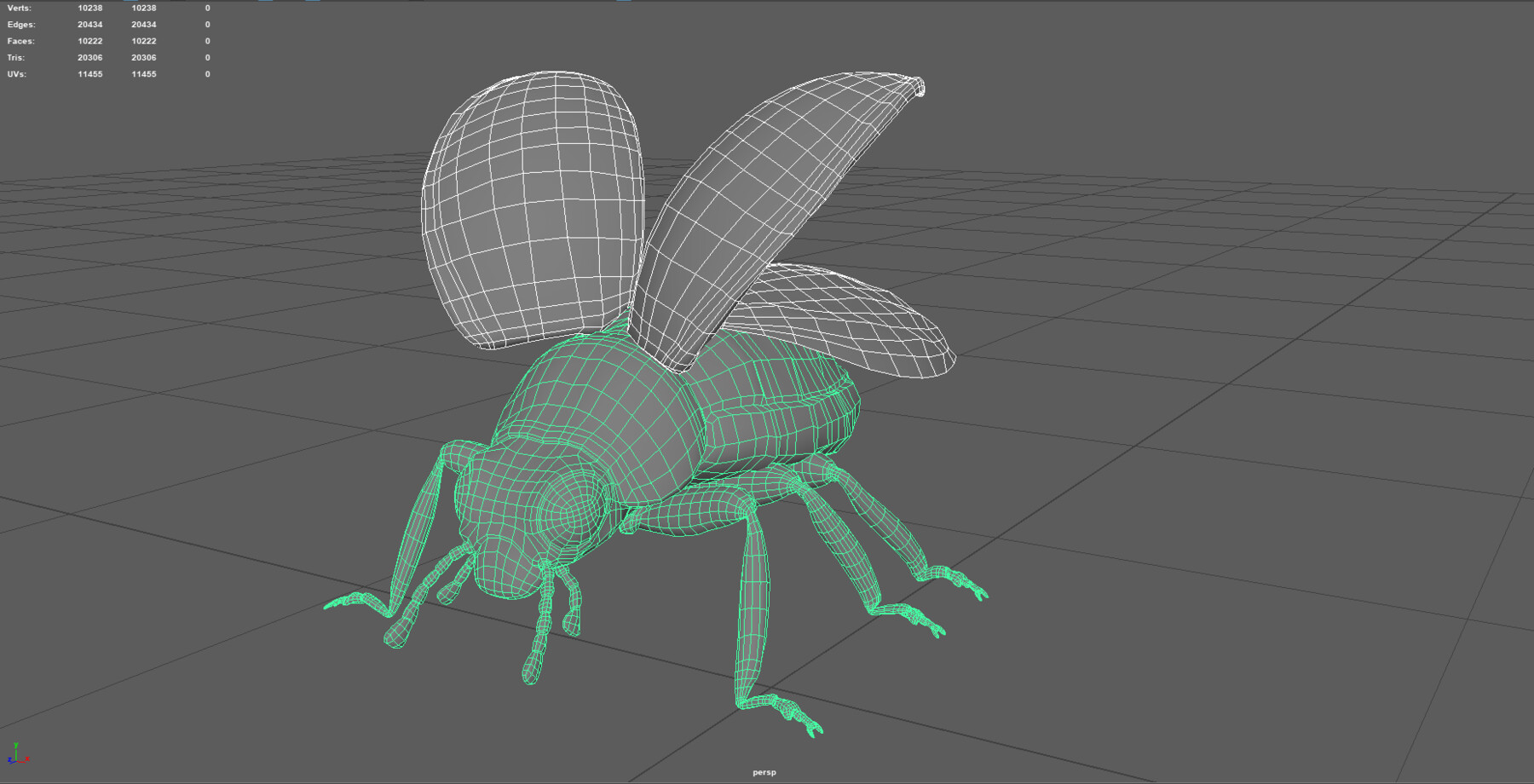Click the UVs count readout

coord(90,74)
